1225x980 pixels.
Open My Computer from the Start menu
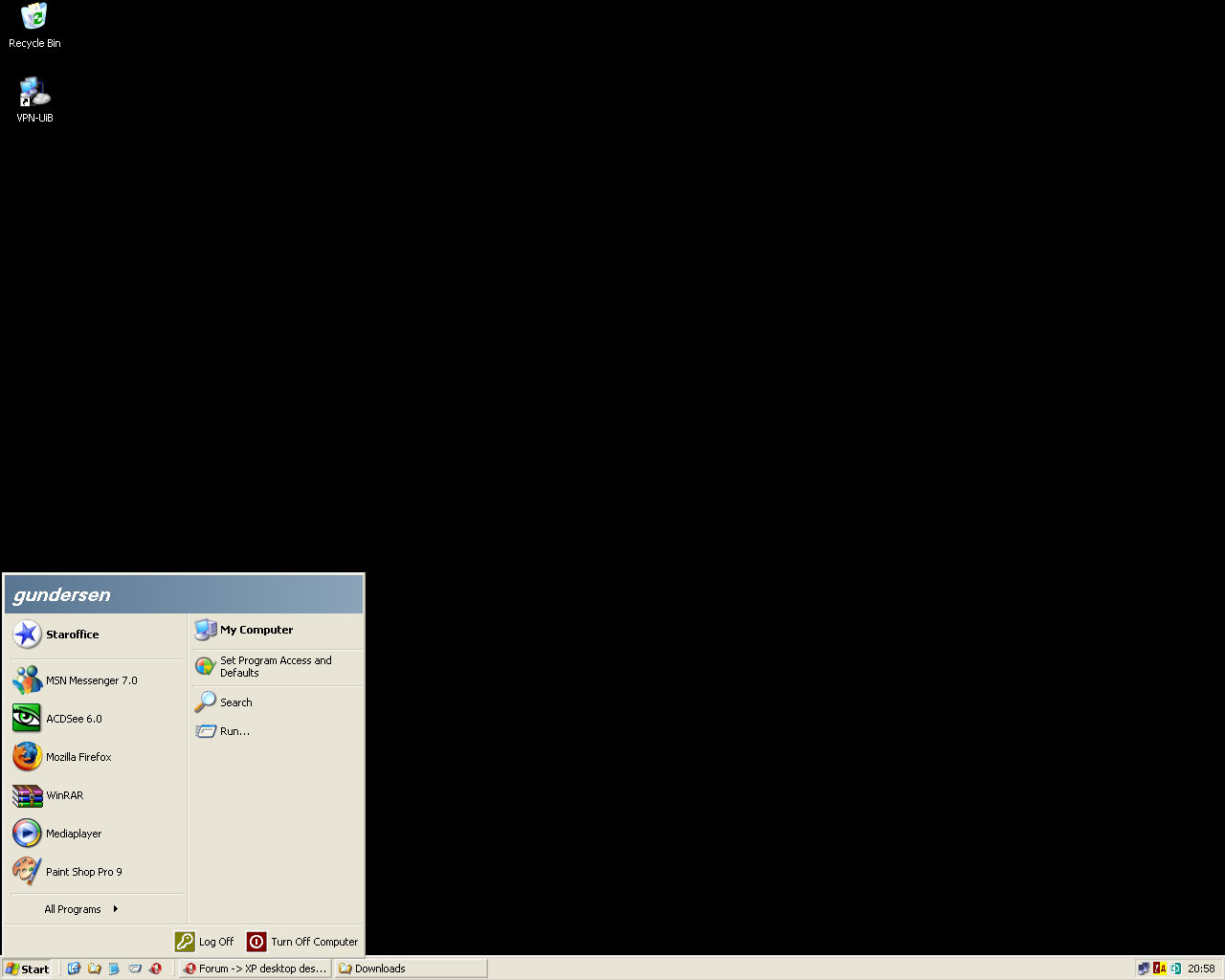(278, 630)
